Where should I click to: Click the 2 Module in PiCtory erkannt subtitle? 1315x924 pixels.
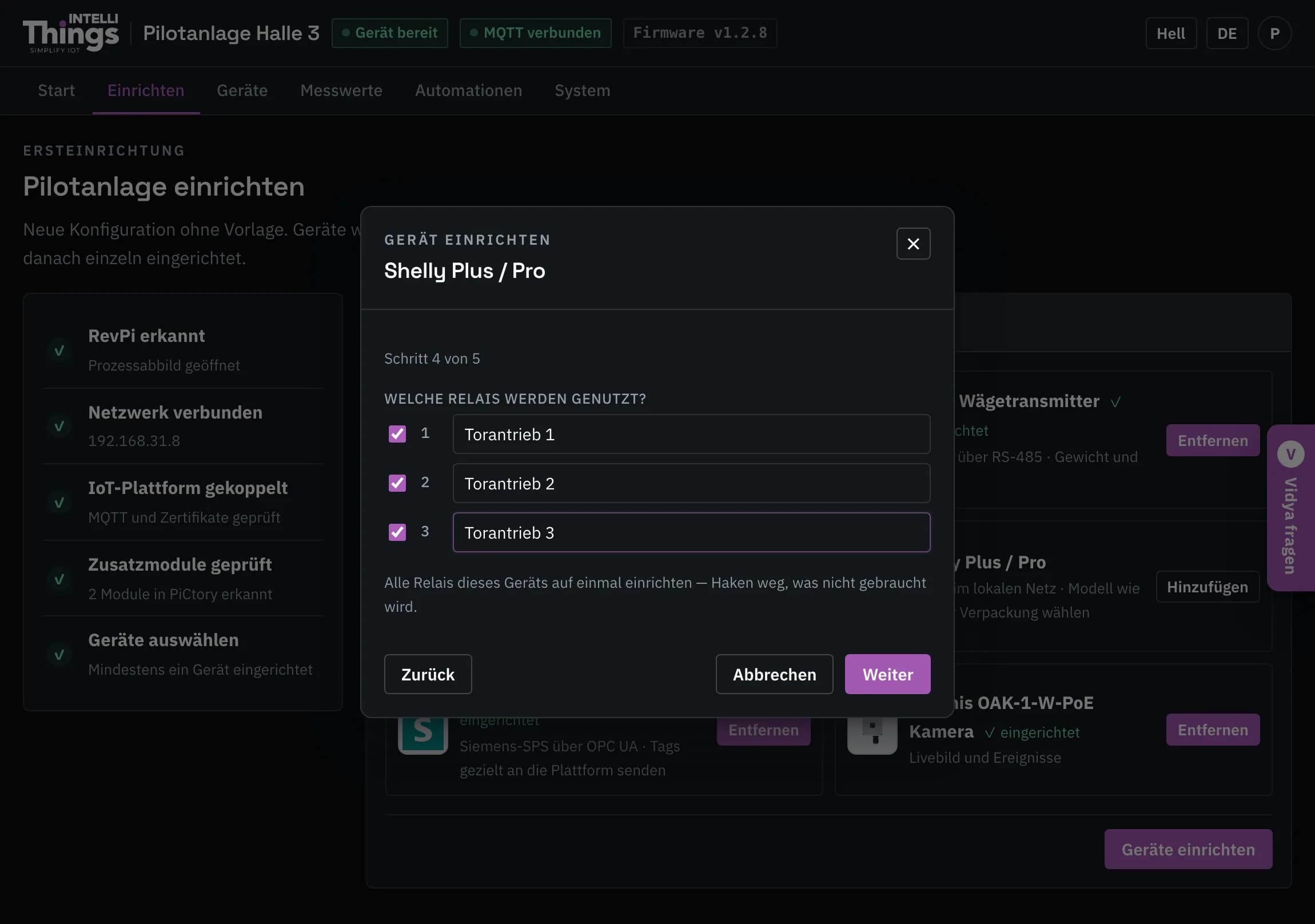[181, 594]
